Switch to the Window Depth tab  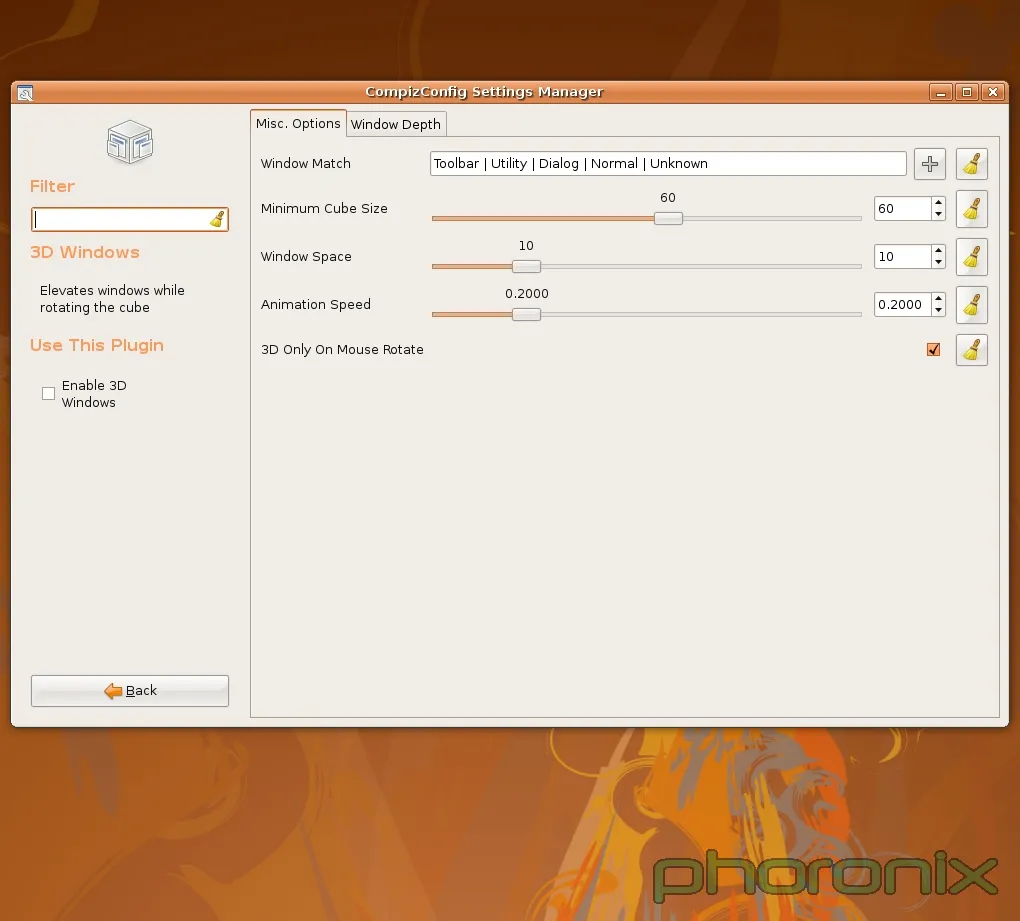(x=396, y=124)
